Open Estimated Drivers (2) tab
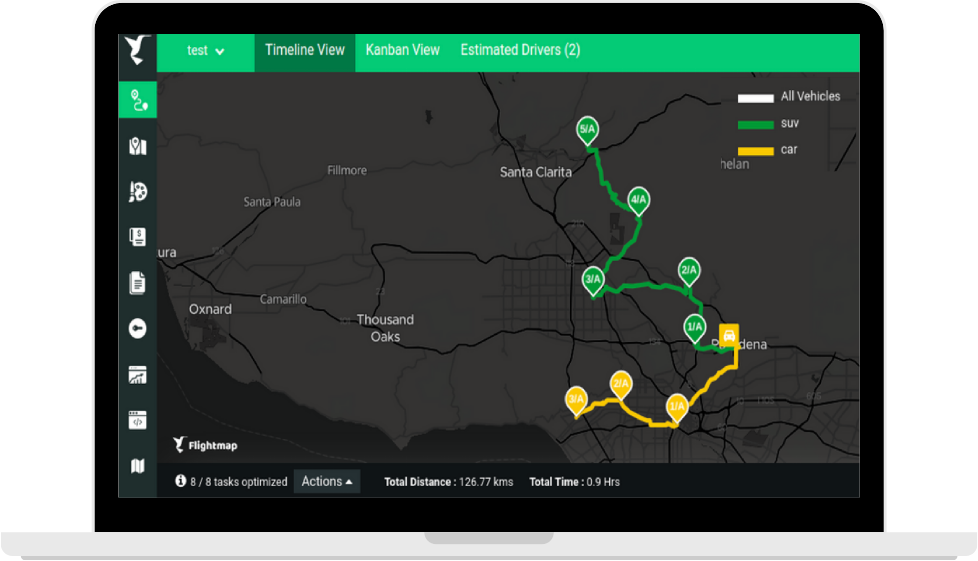 pyautogui.click(x=520, y=51)
